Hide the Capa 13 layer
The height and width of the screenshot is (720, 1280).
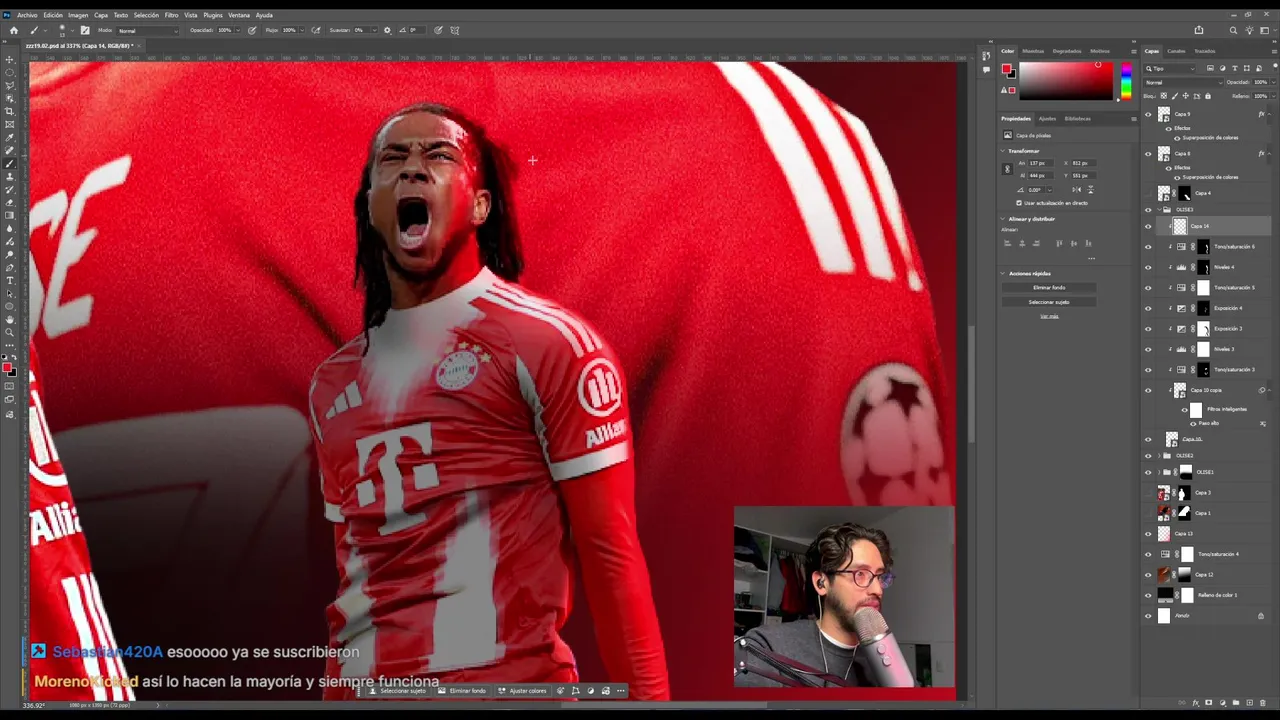1148,534
